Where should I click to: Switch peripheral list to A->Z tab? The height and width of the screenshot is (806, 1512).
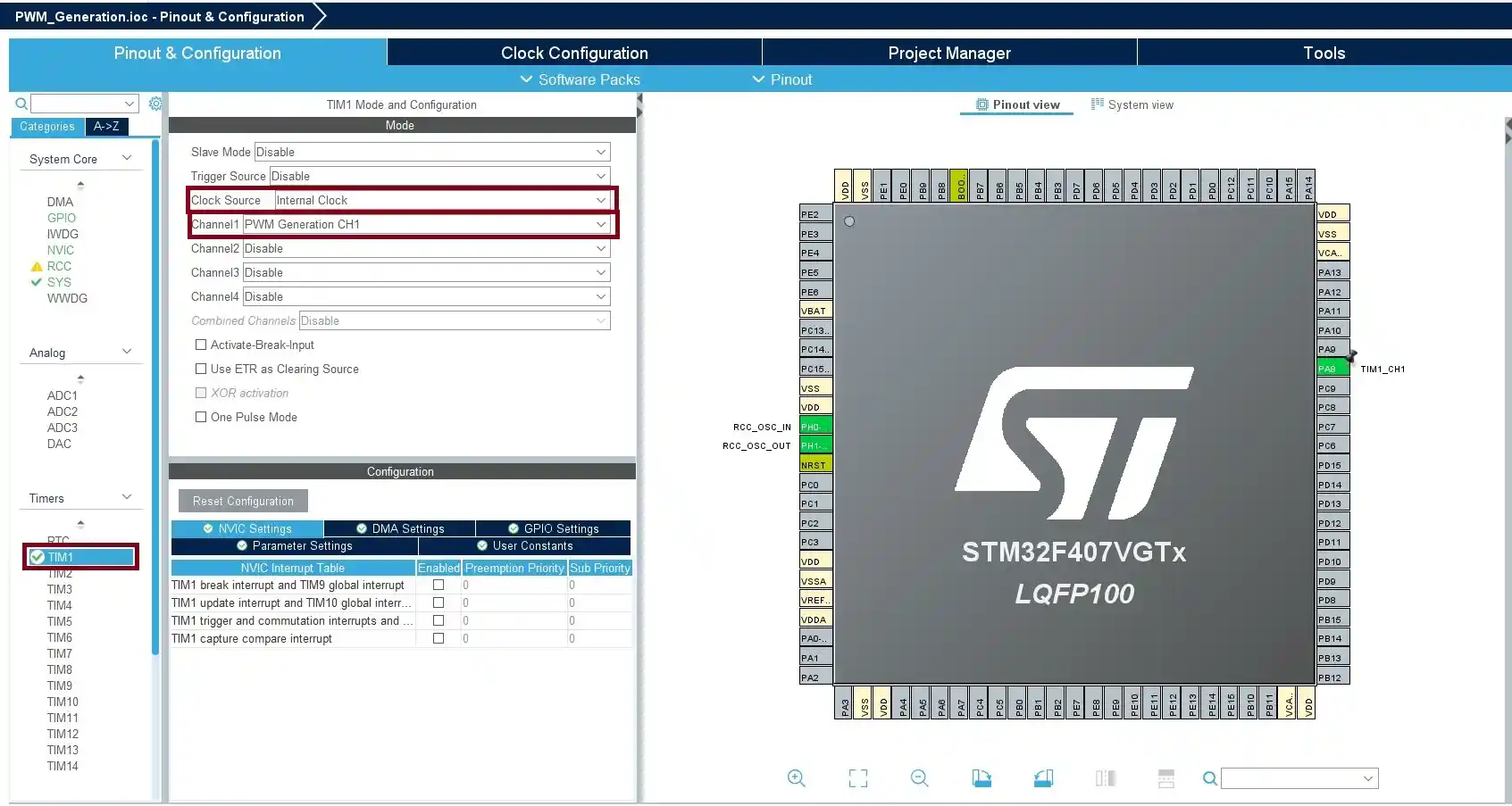click(x=107, y=127)
